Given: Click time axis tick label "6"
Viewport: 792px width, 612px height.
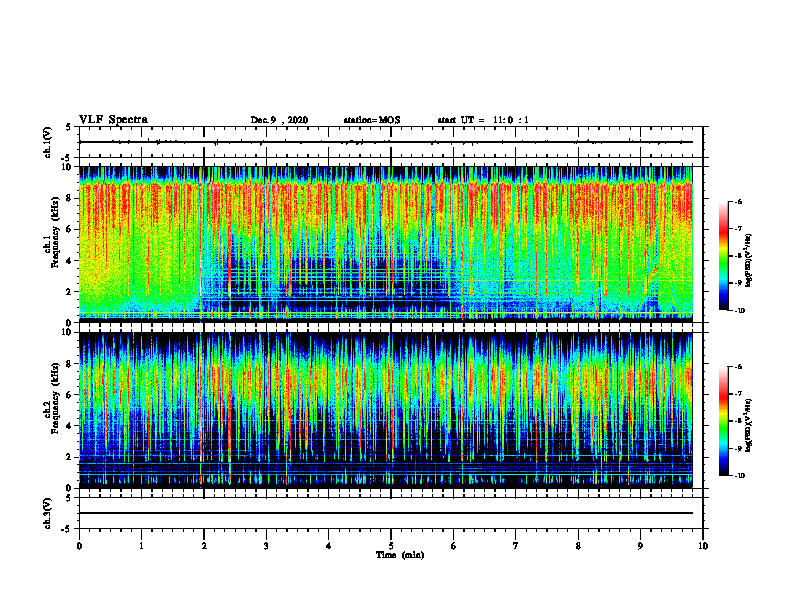Looking at the screenshot, I should (453, 546).
